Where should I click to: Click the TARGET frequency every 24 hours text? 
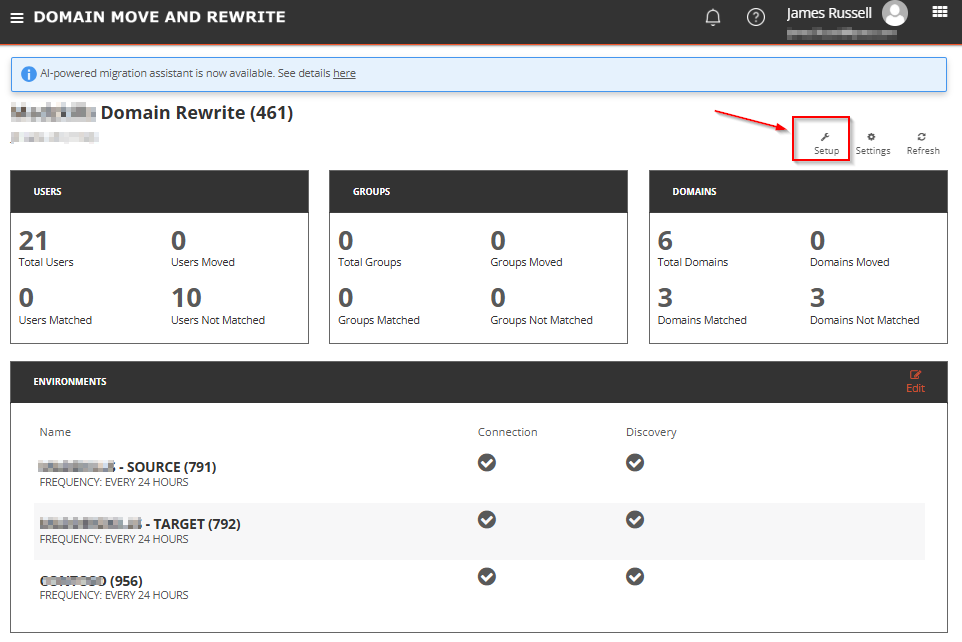coord(114,540)
